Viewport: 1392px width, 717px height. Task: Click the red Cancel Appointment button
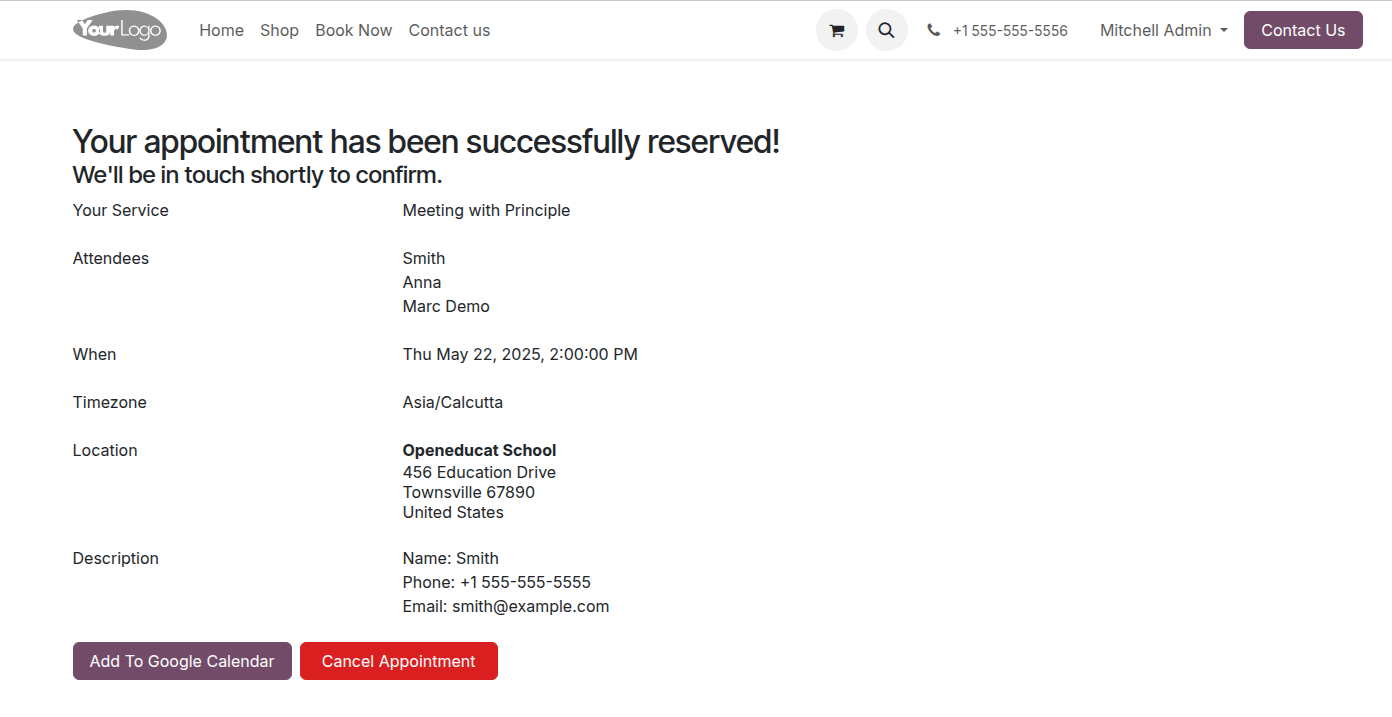(398, 661)
